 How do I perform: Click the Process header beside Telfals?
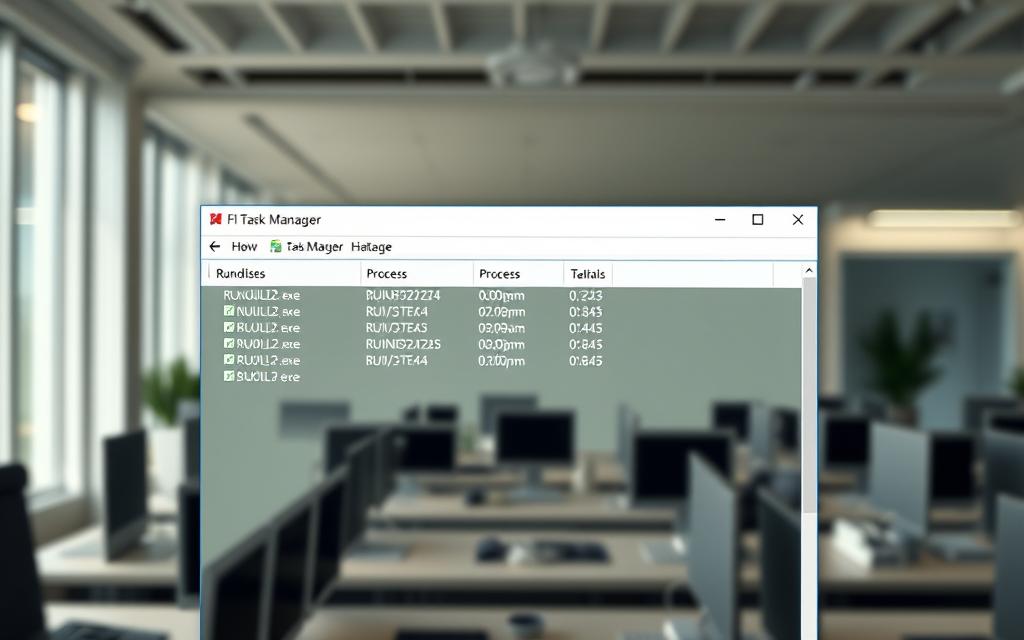point(499,274)
